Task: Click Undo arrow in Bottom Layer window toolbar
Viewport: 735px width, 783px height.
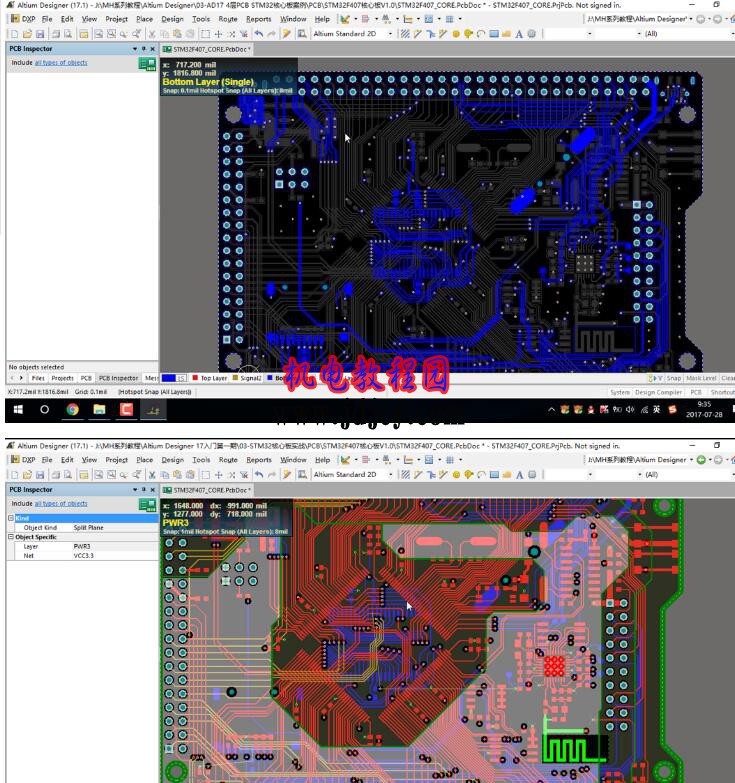Action: click(258, 34)
